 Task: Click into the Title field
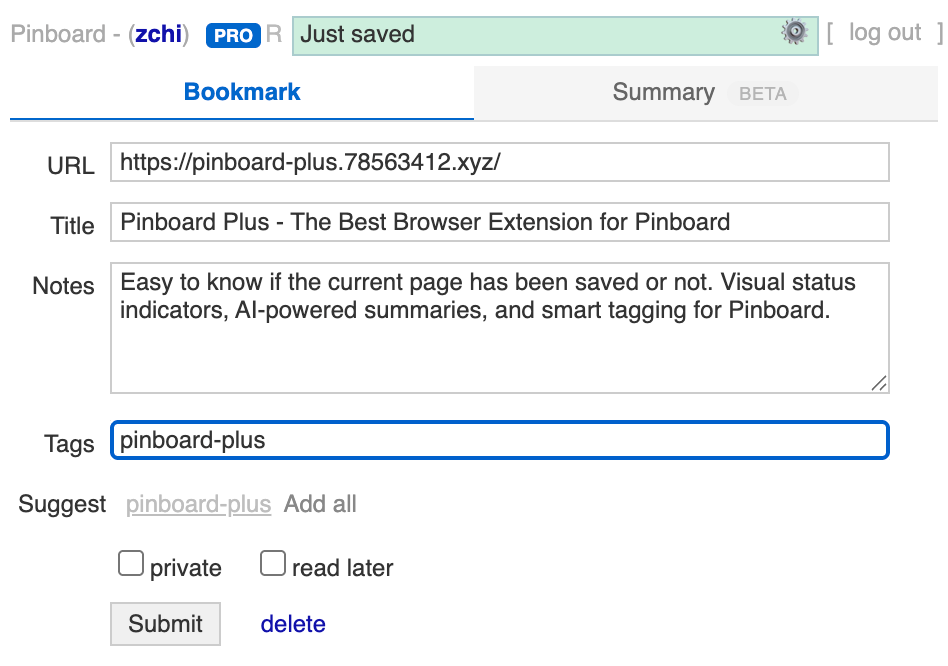tap(499, 222)
